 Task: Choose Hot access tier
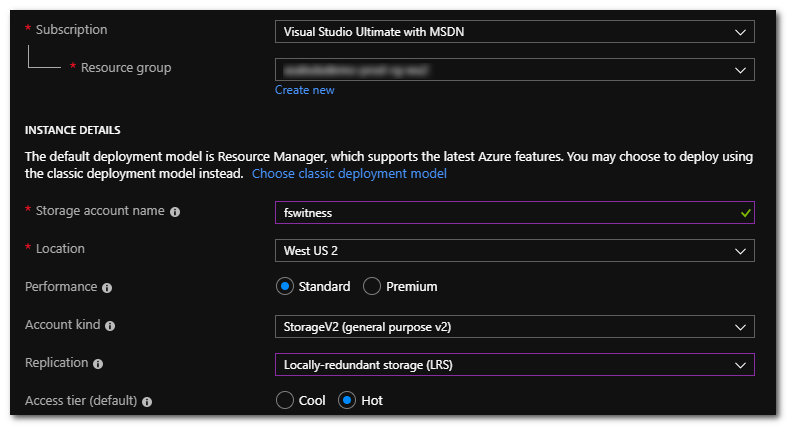pyautogui.click(x=347, y=400)
